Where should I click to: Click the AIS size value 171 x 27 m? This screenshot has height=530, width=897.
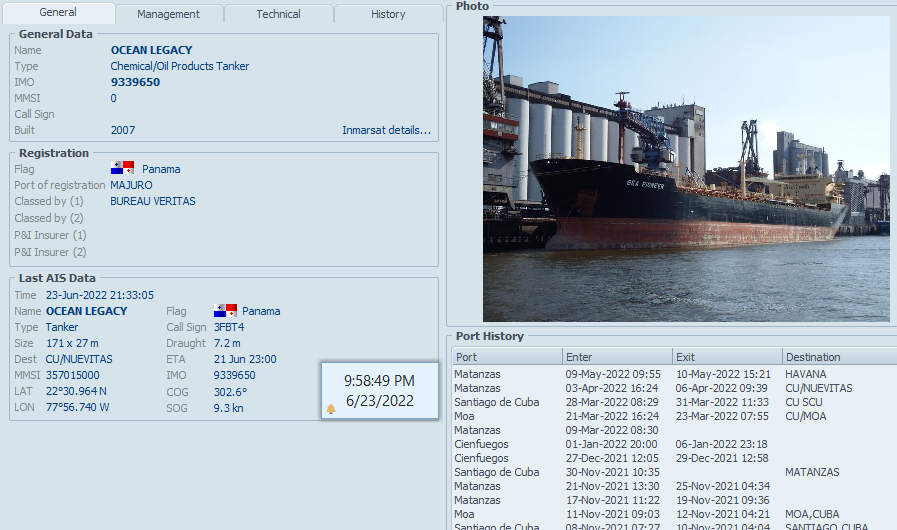pos(72,343)
